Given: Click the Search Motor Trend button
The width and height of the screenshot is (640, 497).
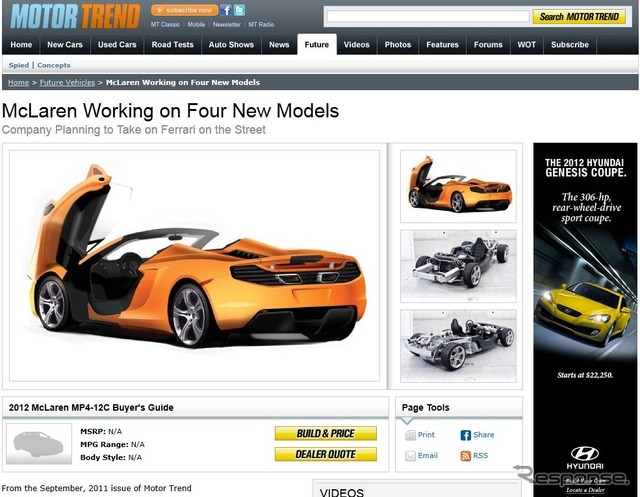Looking at the screenshot, I should point(579,17).
